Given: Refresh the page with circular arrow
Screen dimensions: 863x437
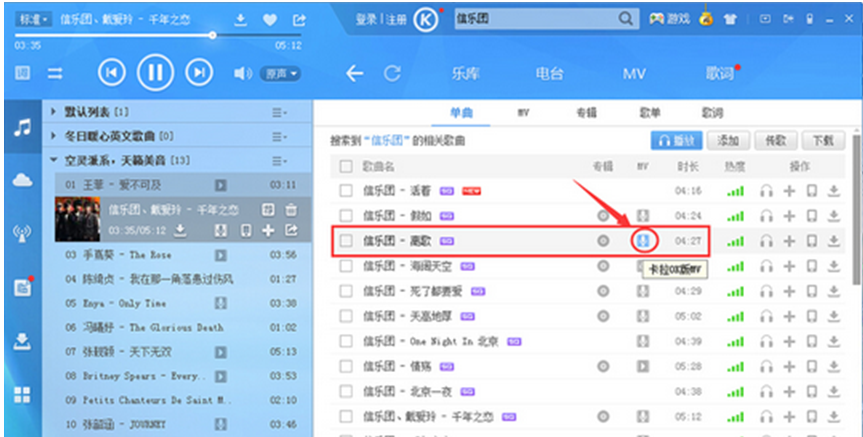Looking at the screenshot, I should [392, 73].
